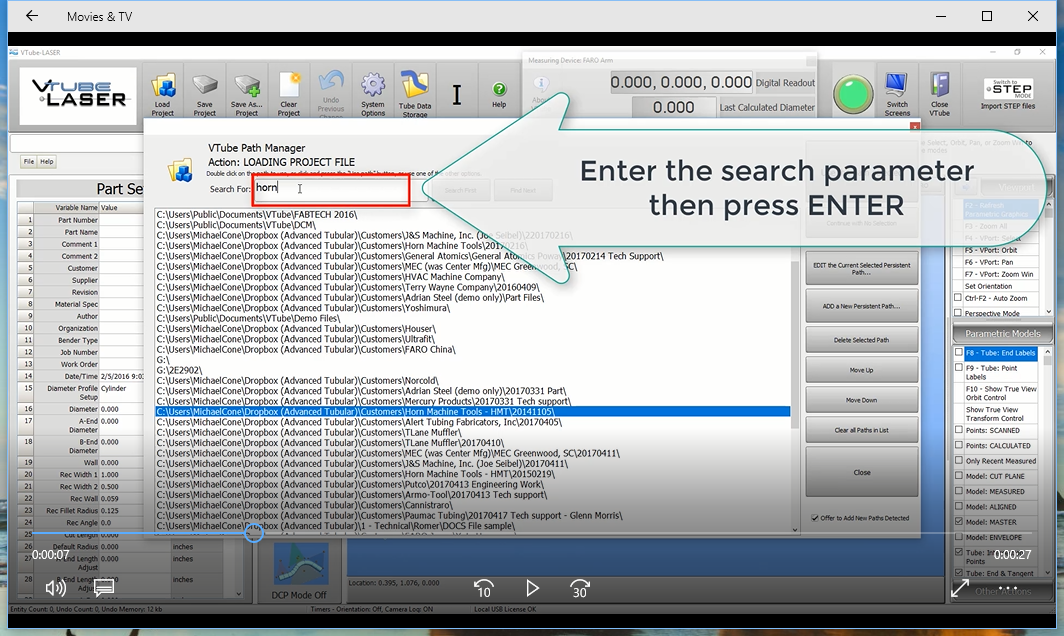The image size is (1064, 636).
Task: Collapse the Parametric Models panel header
Action: [x=1002, y=333]
